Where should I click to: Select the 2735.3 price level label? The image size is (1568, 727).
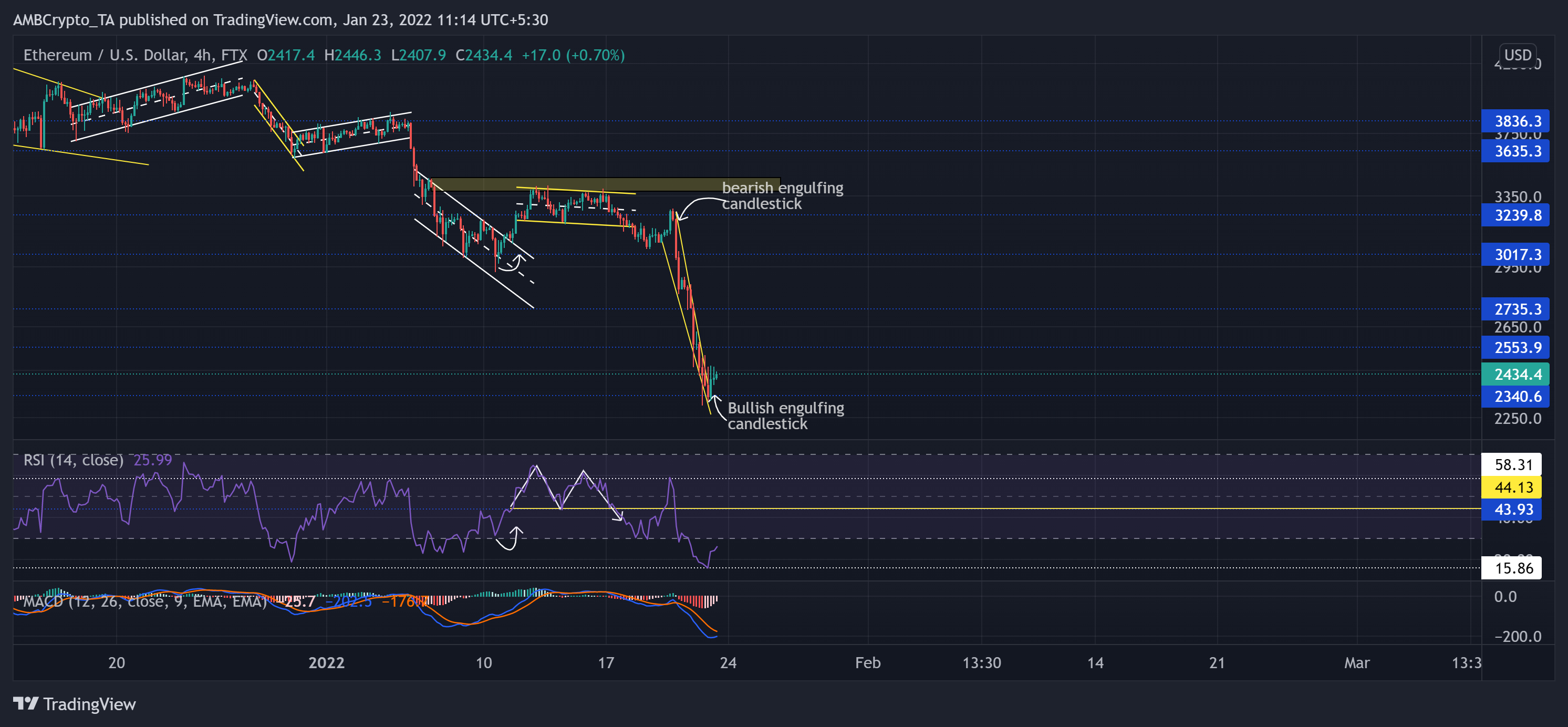coord(1515,309)
